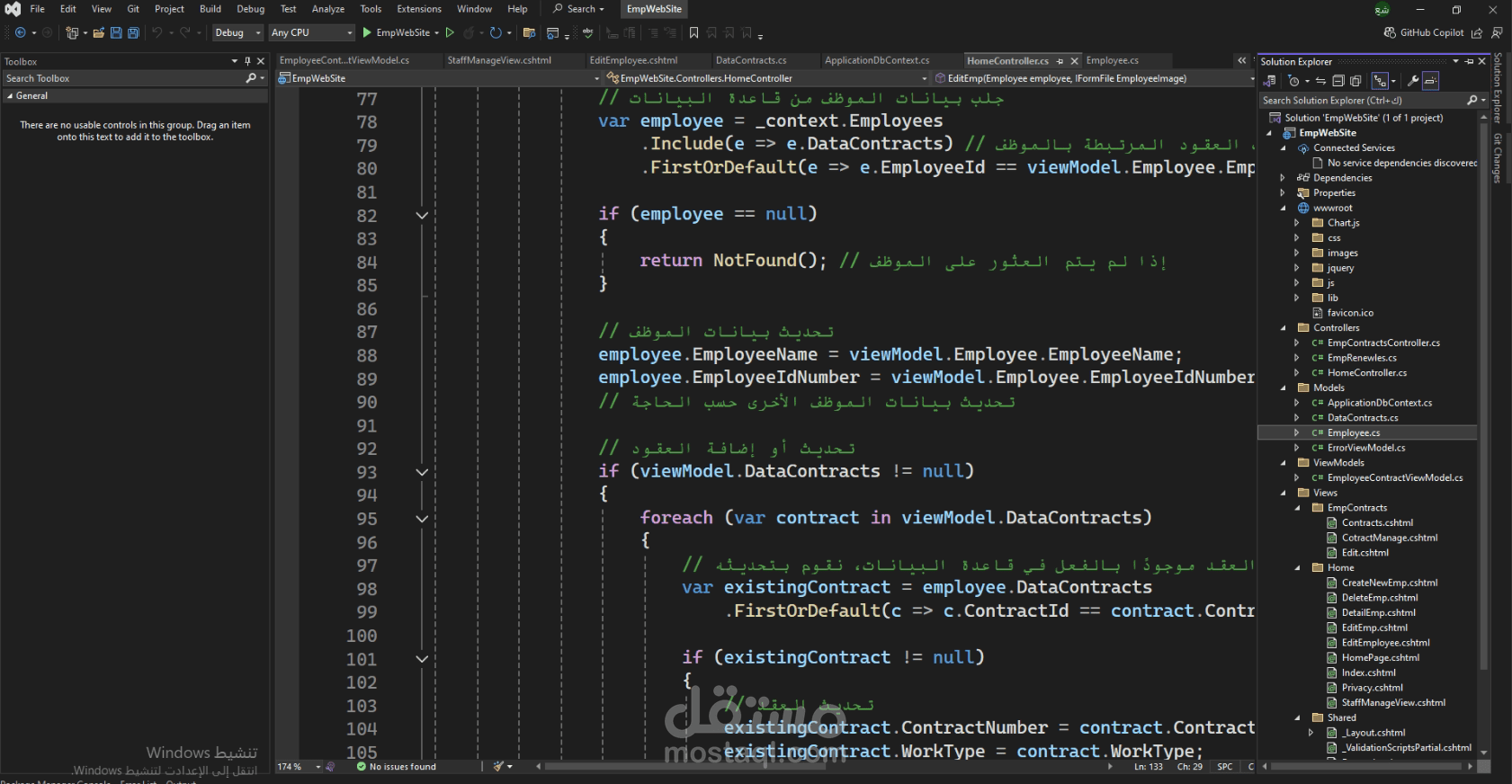Click the Share icon next to GitHub Copilot
Viewport: 1512px width, 784px height.
pyautogui.click(x=1477, y=32)
